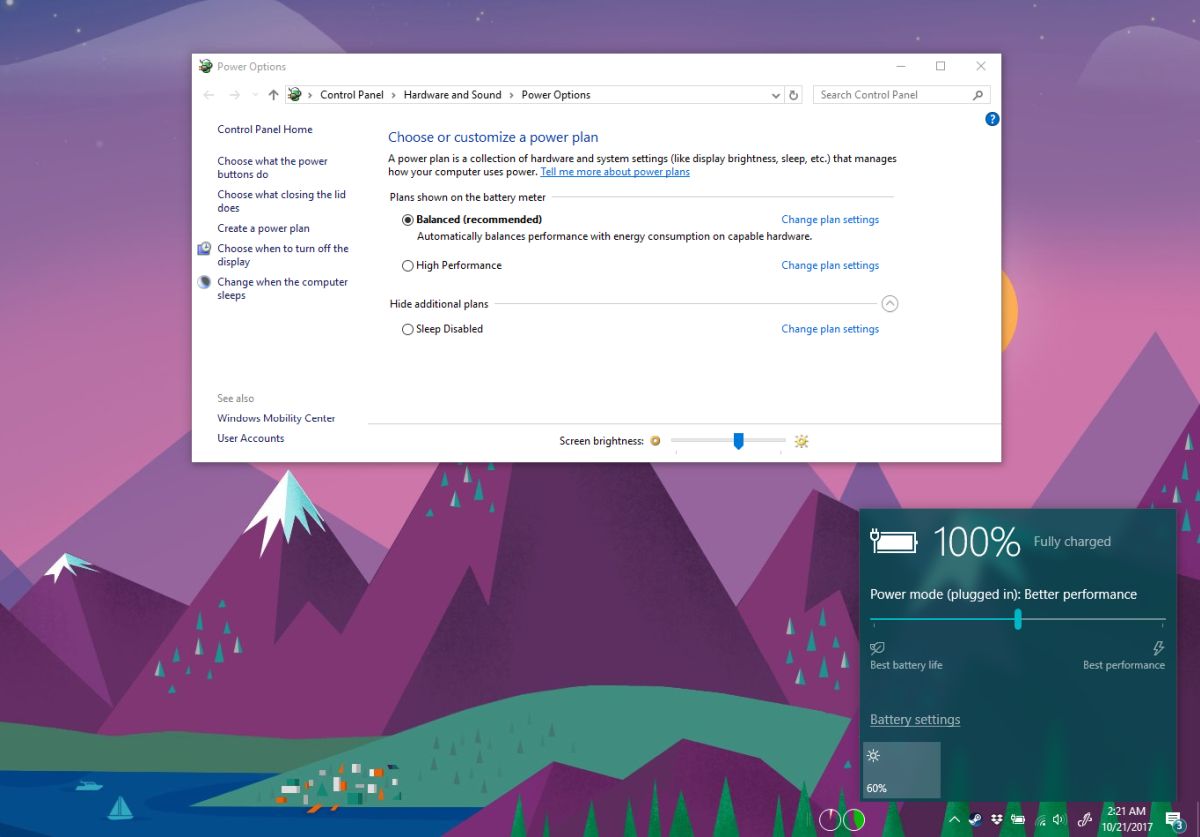Open the Control Panel Home link

[x=265, y=129]
